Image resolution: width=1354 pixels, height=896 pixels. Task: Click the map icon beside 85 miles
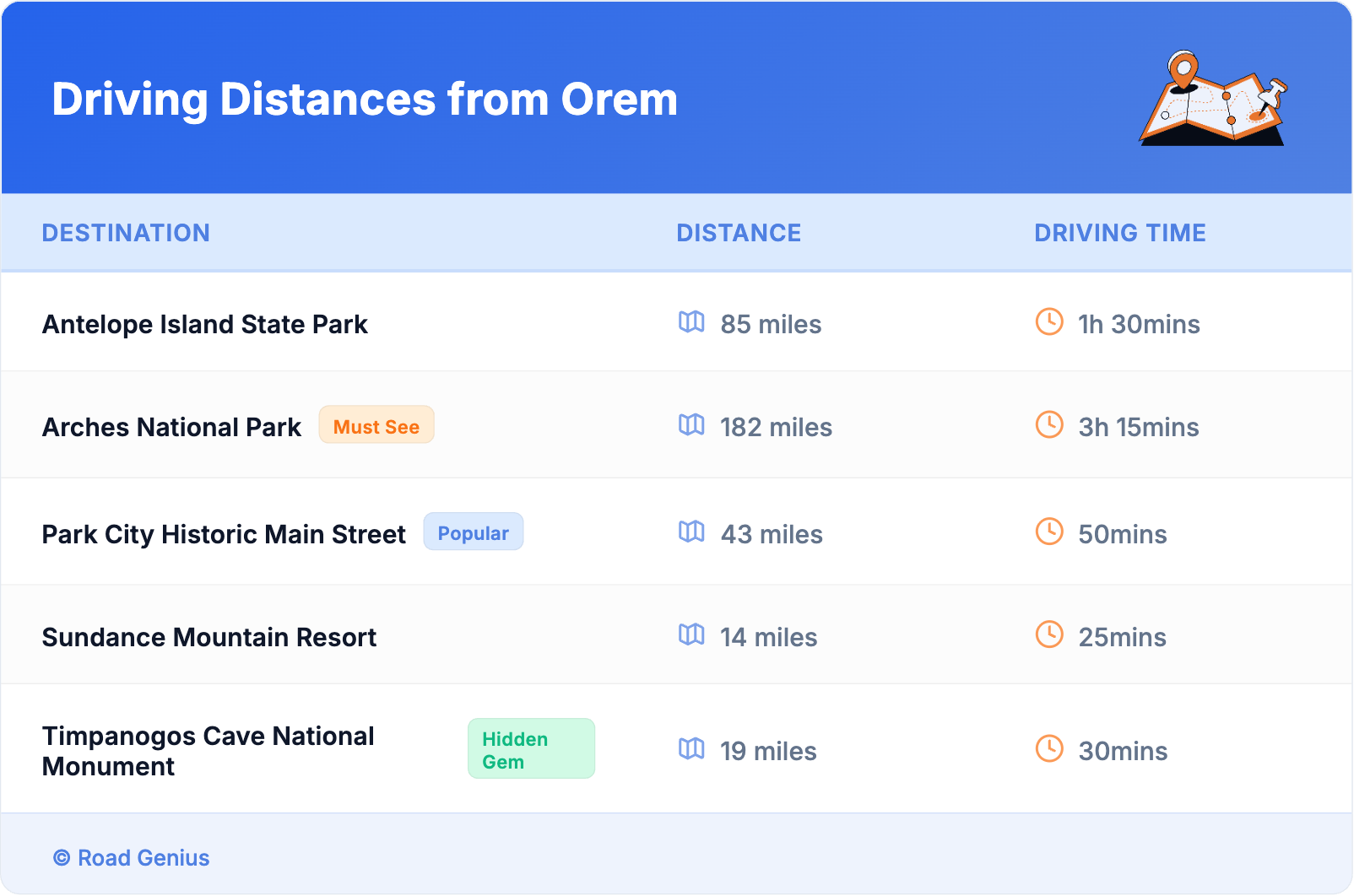[x=691, y=322]
